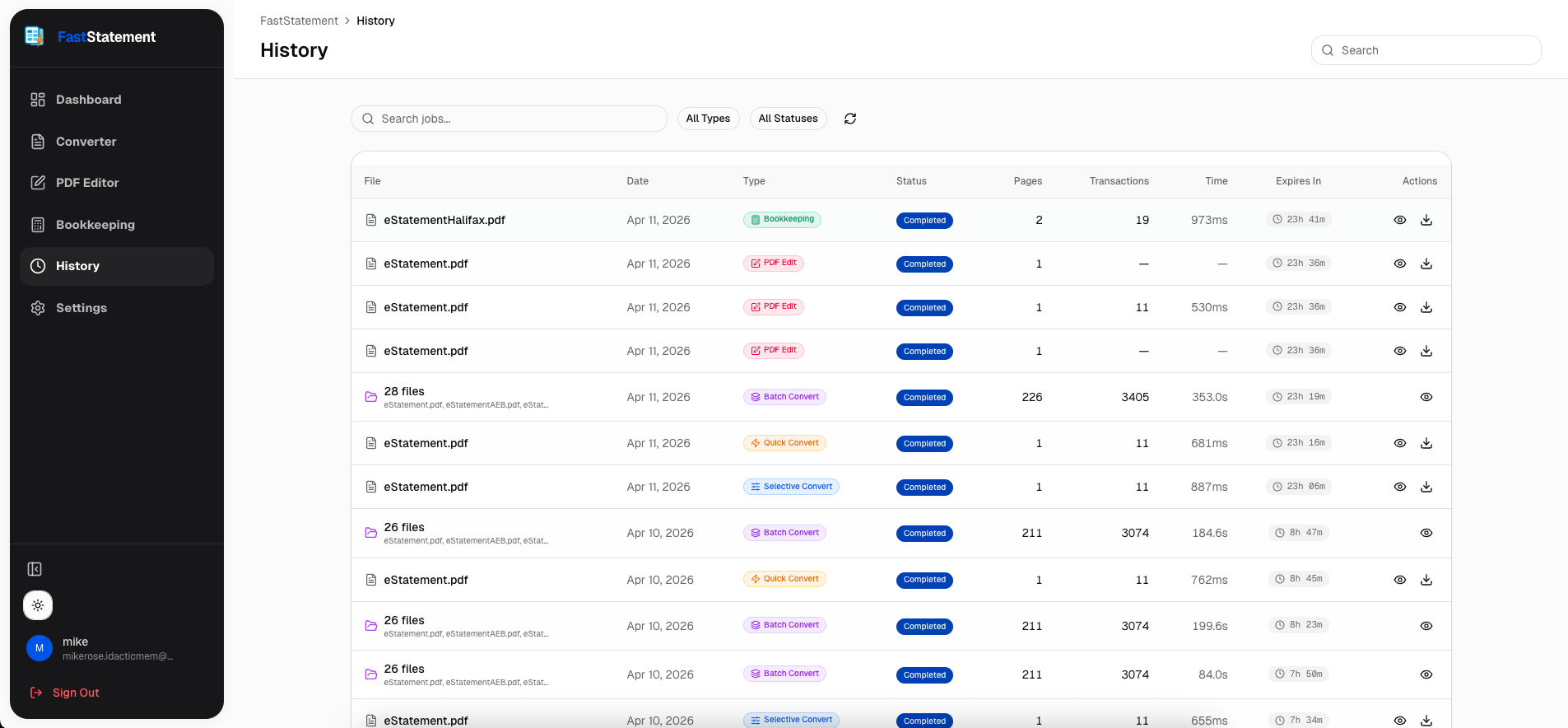Navigate to Bookkeeping in sidebar

click(95, 225)
